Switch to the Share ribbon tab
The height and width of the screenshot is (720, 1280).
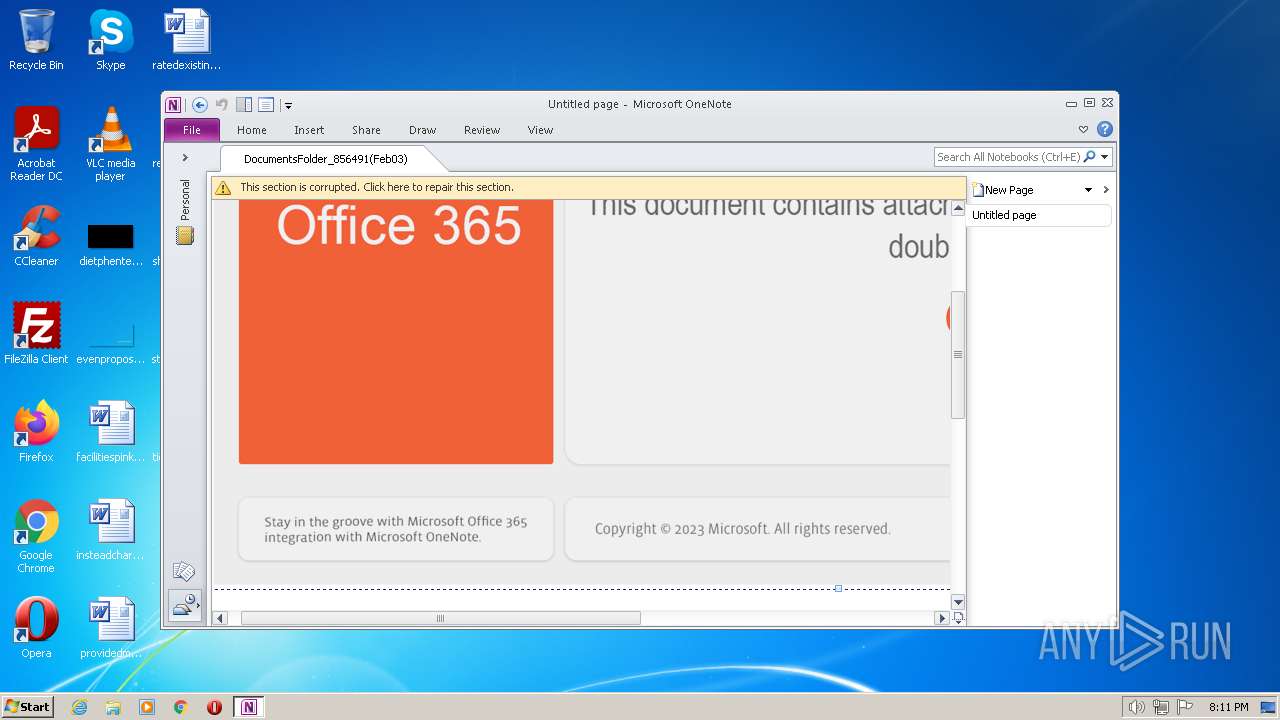366,130
